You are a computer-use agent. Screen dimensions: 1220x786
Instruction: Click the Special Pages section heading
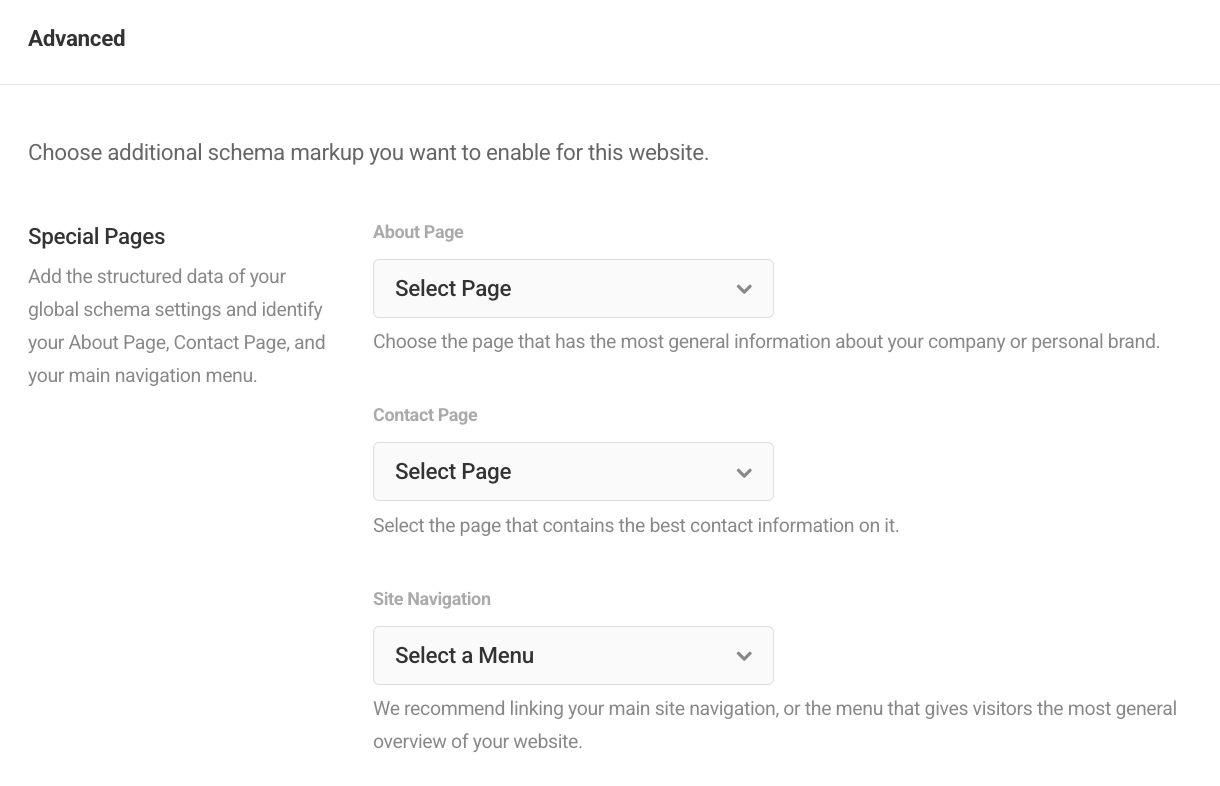pos(96,236)
